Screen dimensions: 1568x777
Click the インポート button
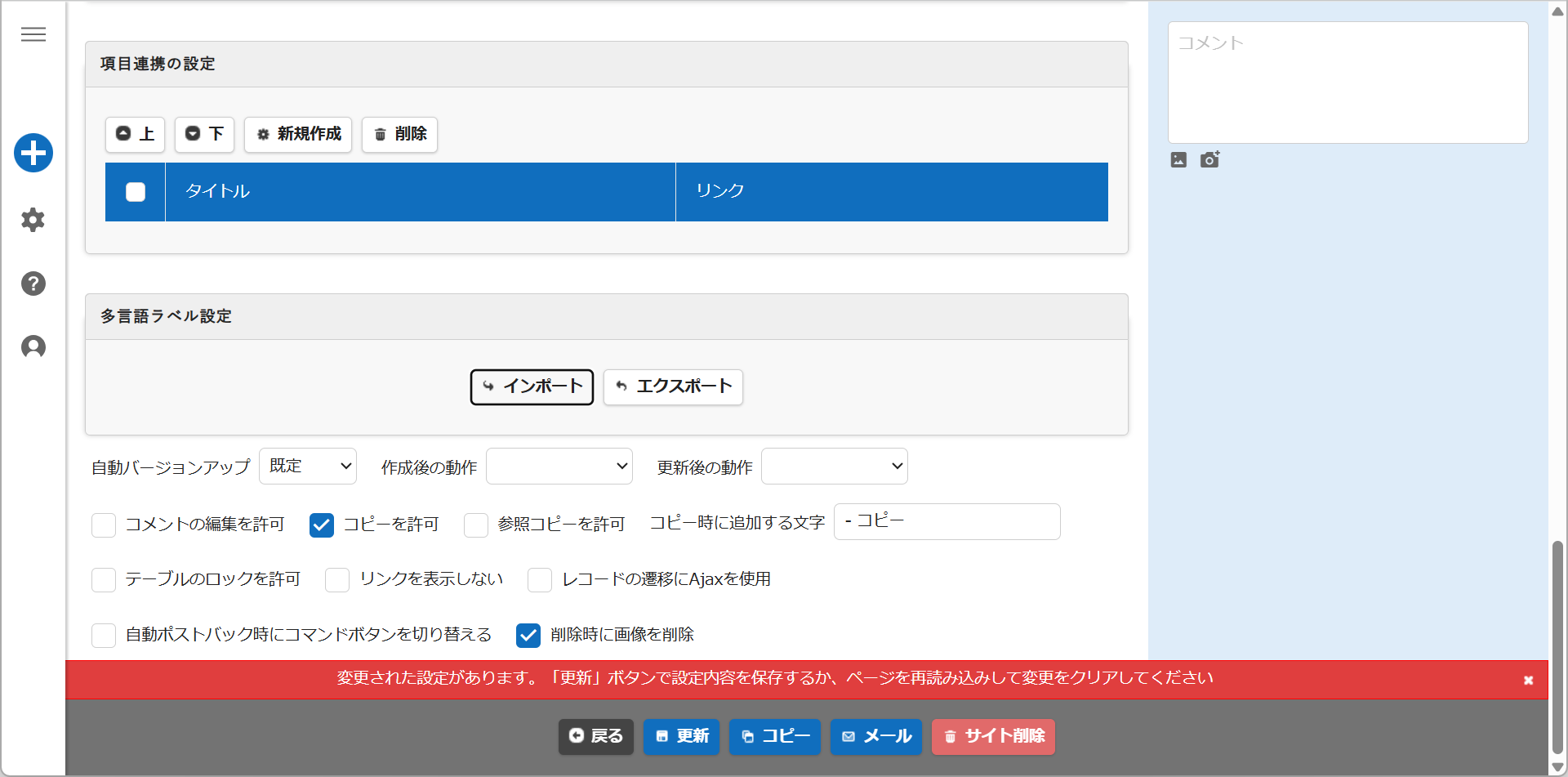(532, 386)
